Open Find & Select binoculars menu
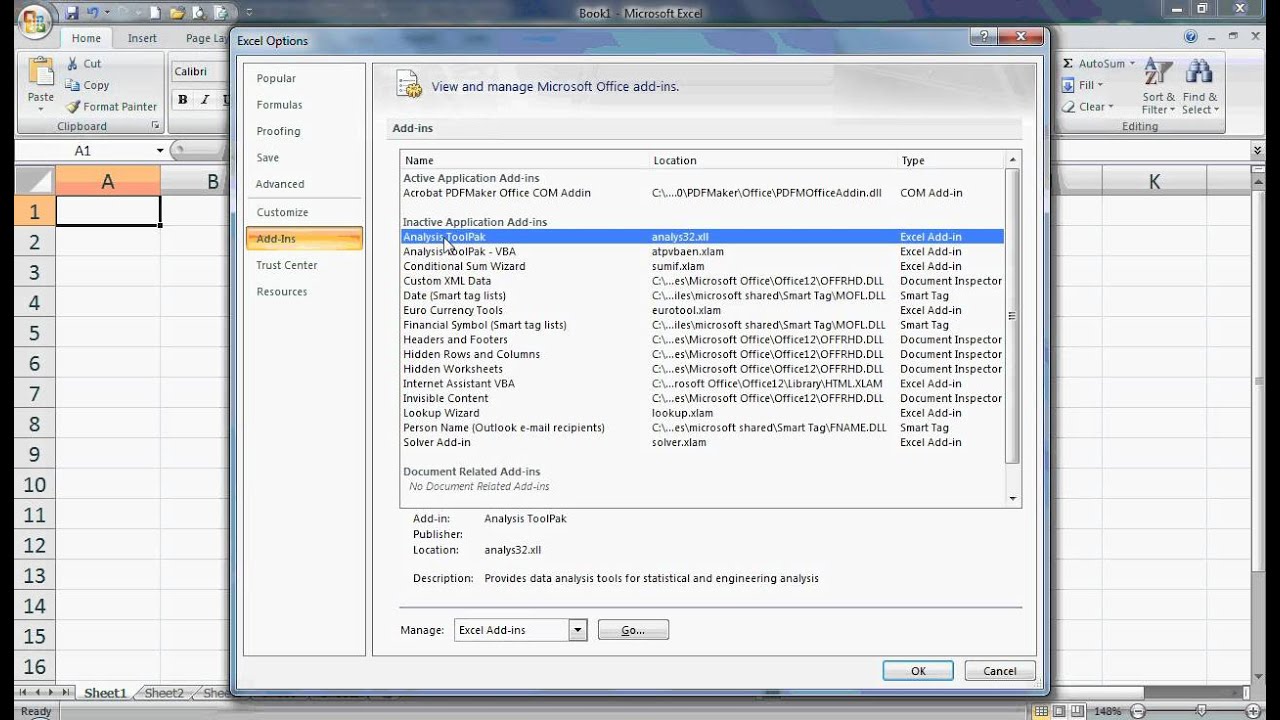Image resolution: width=1280 pixels, height=720 pixels. click(x=1199, y=86)
